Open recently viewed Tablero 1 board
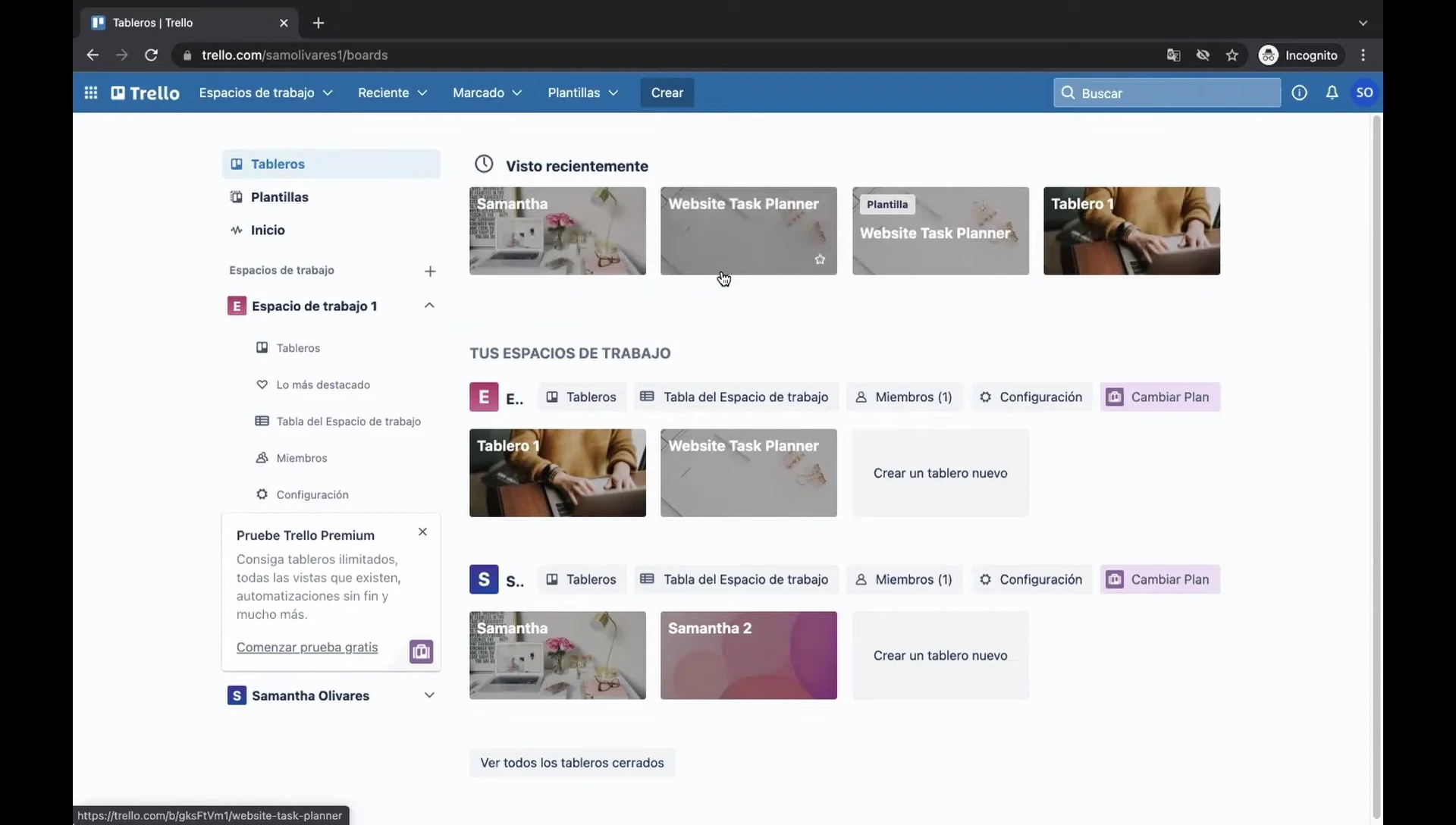 click(1131, 231)
